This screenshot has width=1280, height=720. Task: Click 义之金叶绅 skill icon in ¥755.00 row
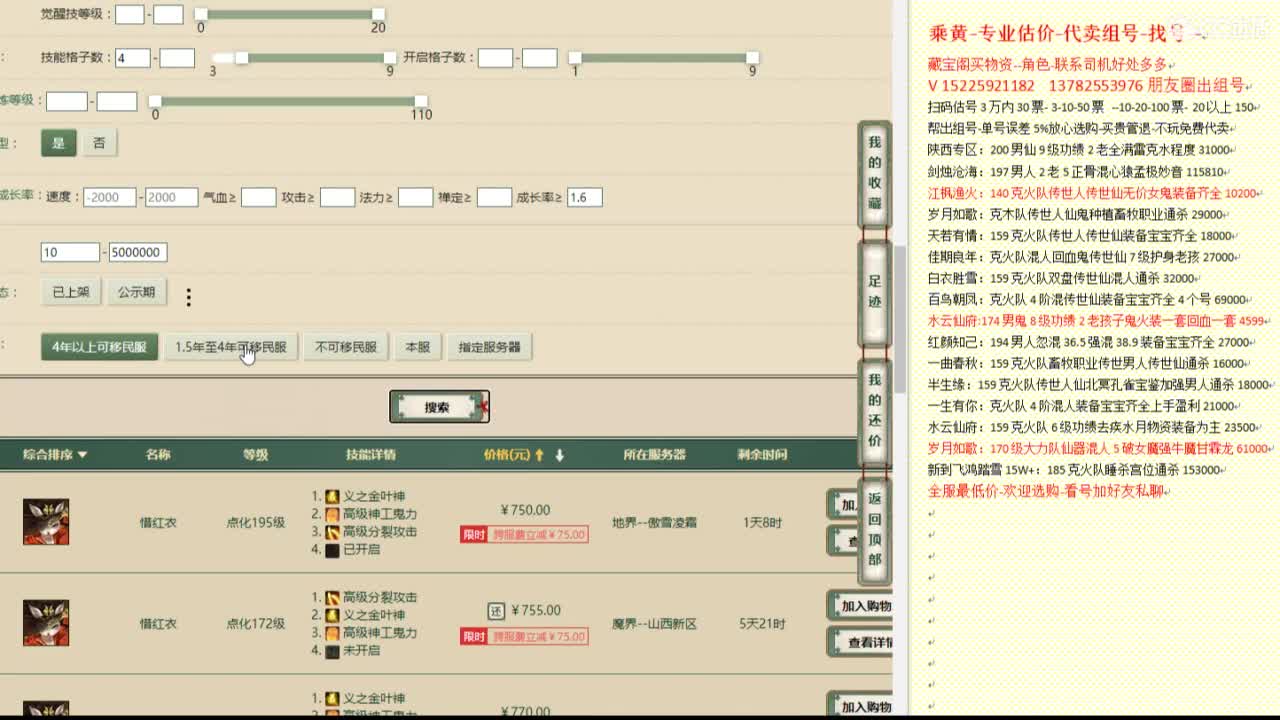coord(331,615)
